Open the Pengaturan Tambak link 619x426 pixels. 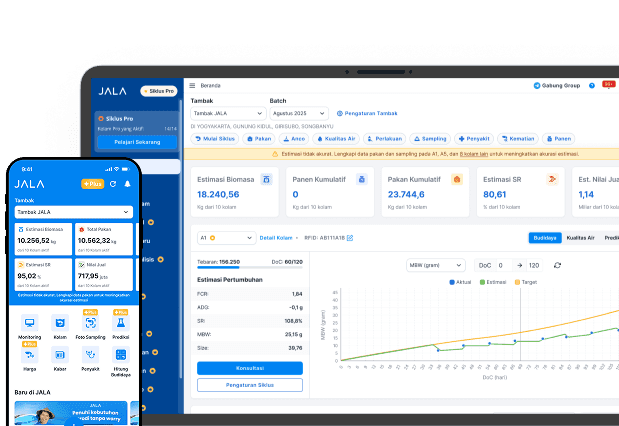click(x=367, y=114)
